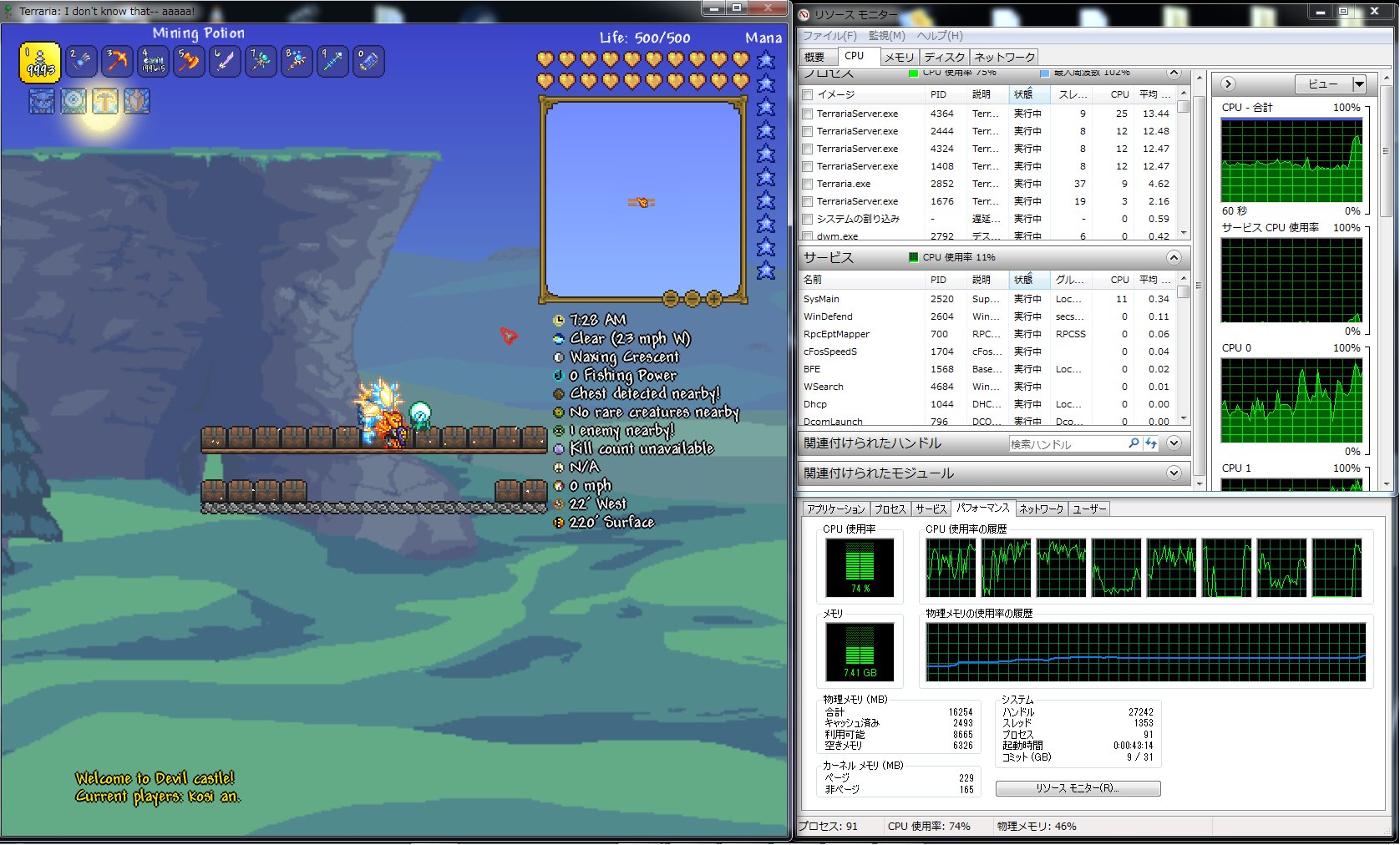1400x845 pixels.
Task: Open the ファイル(F) menu
Action: click(x=829, y=36)
